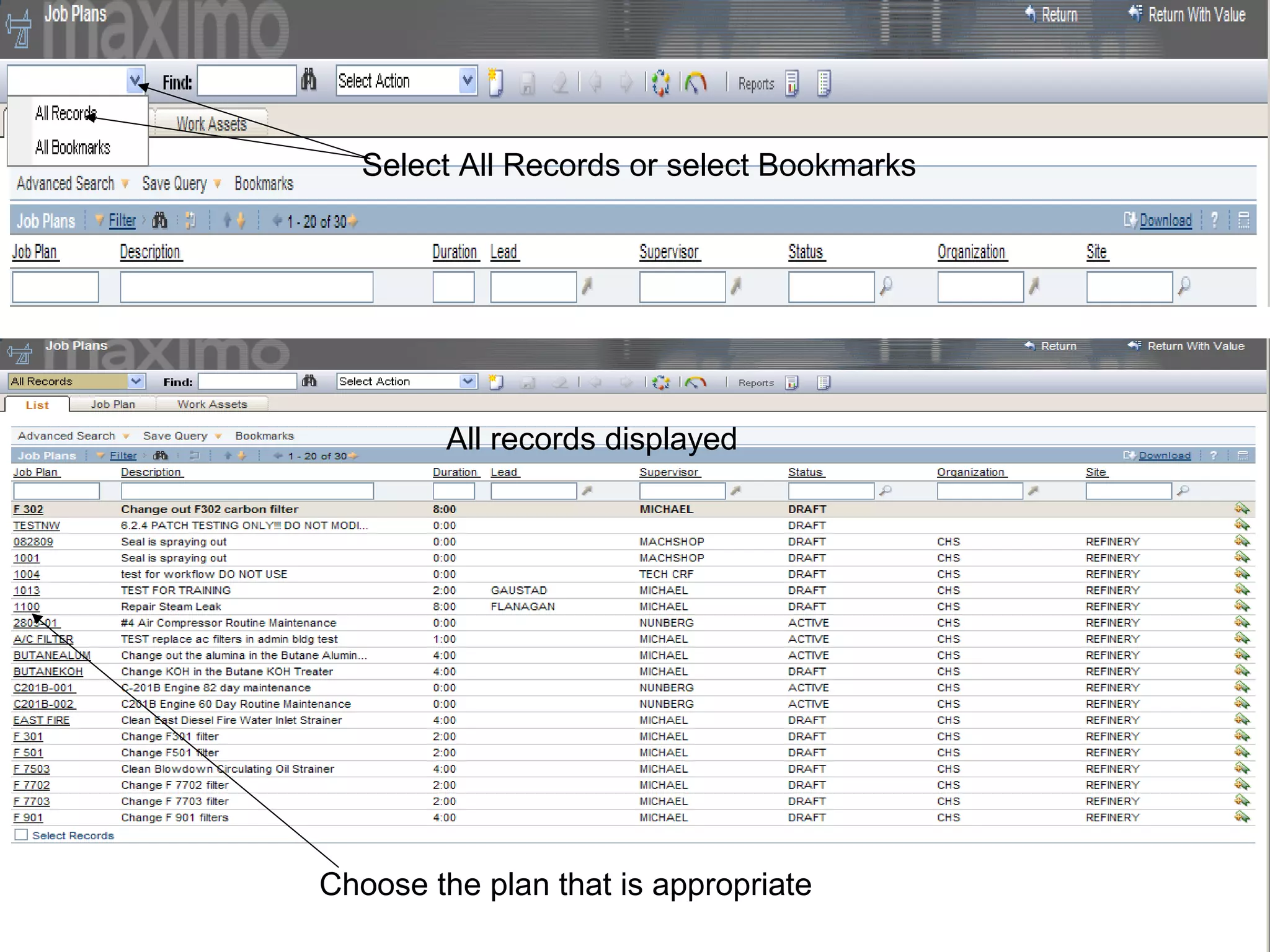Open job plan TESTNW
The height and width of the screenshot is (952, 1270).
[x=37, y=526]
